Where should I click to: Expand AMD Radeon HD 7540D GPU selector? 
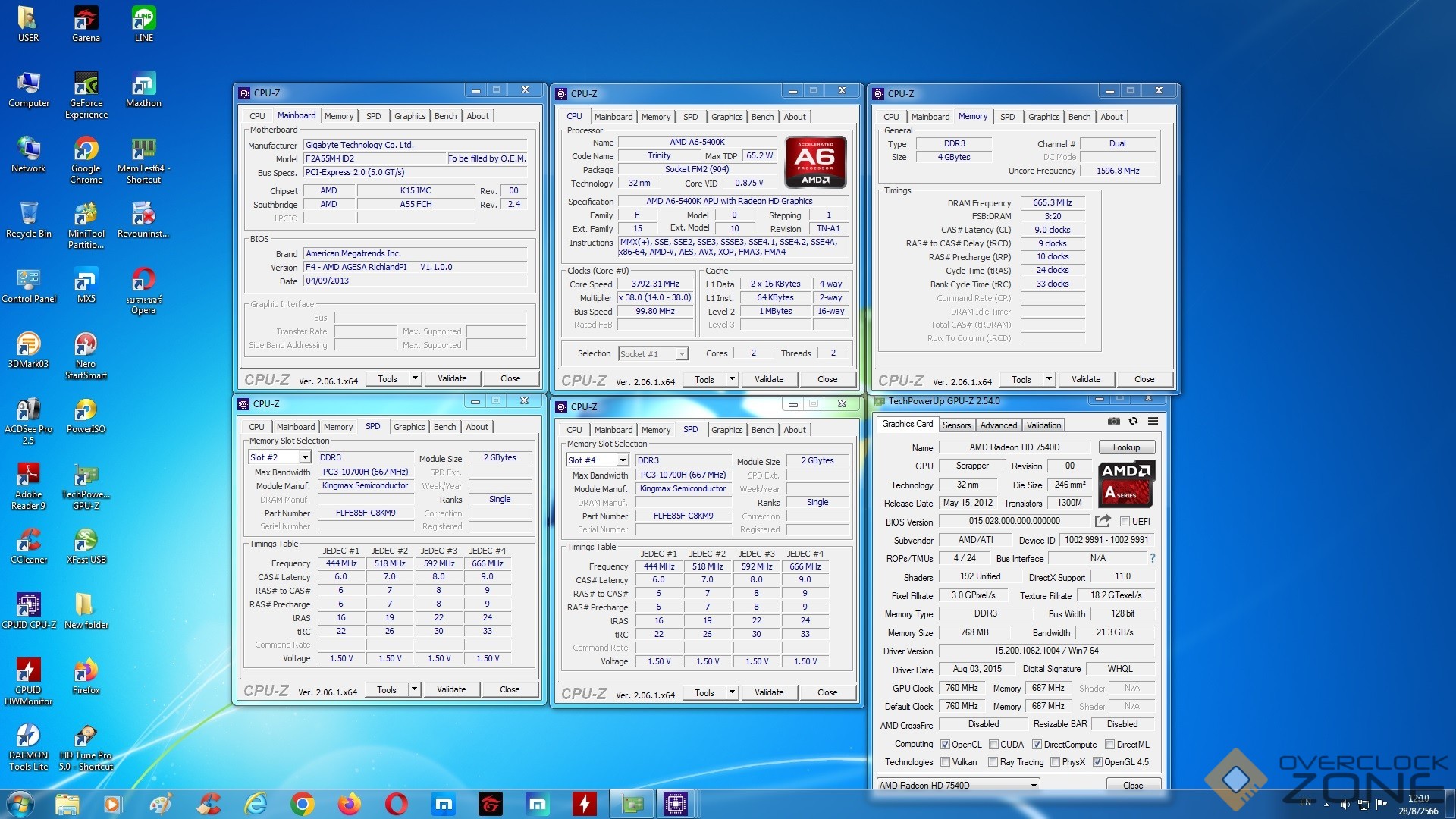(x=1034, y=785)
